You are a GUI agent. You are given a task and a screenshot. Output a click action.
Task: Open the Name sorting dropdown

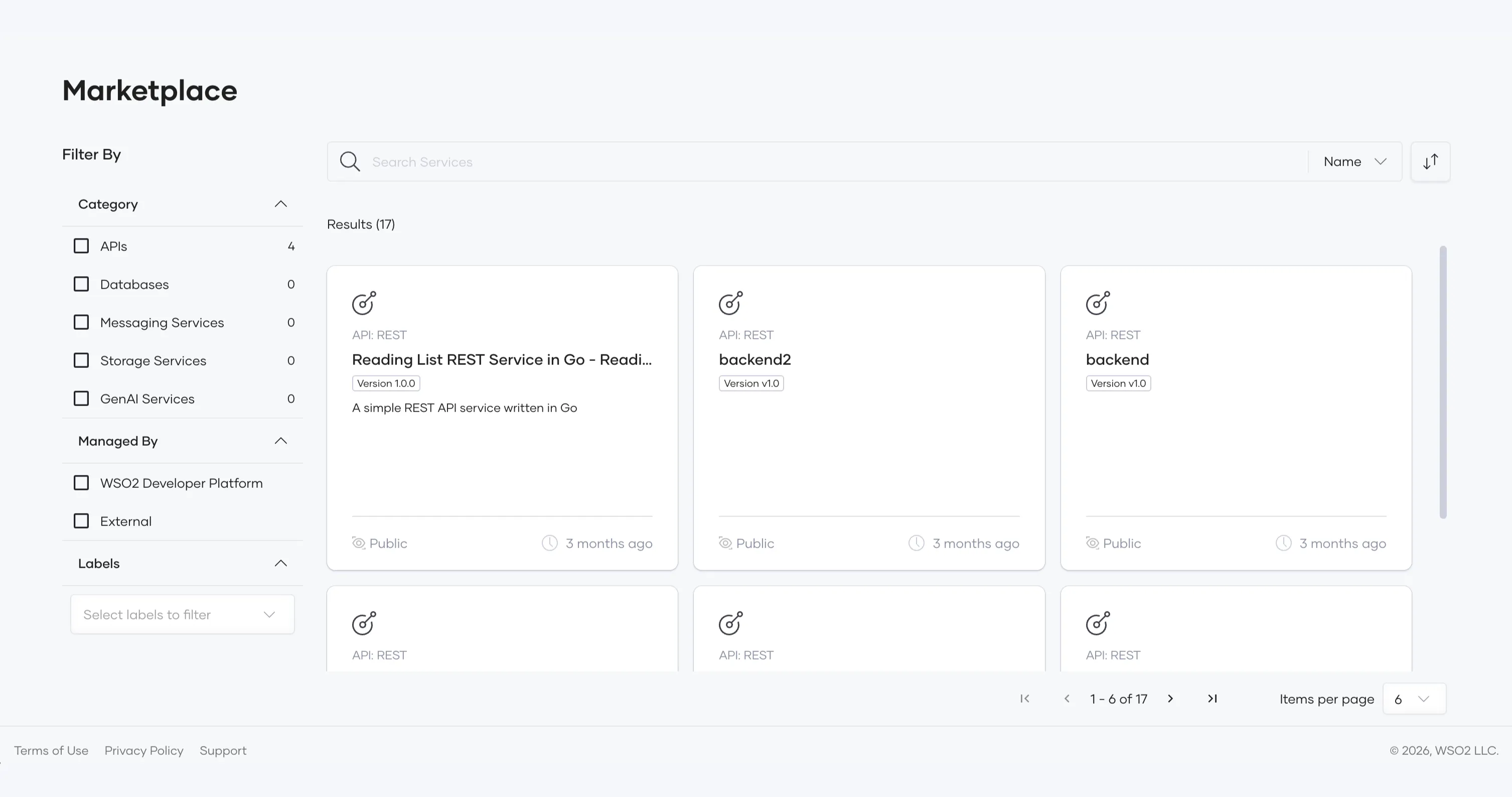tap(1354, 161)
